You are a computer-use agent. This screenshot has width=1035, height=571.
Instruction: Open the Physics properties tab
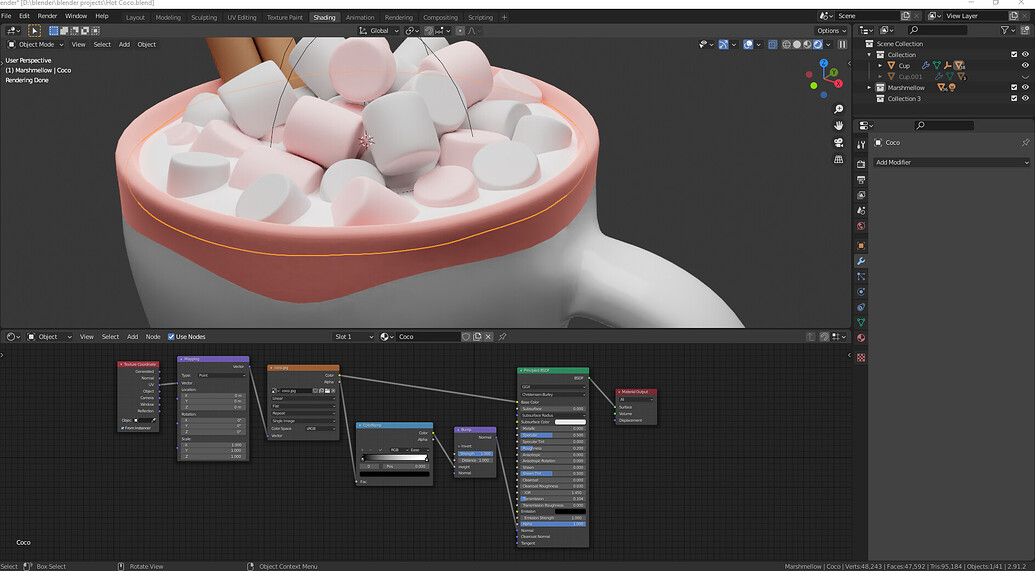pos(861,292)
